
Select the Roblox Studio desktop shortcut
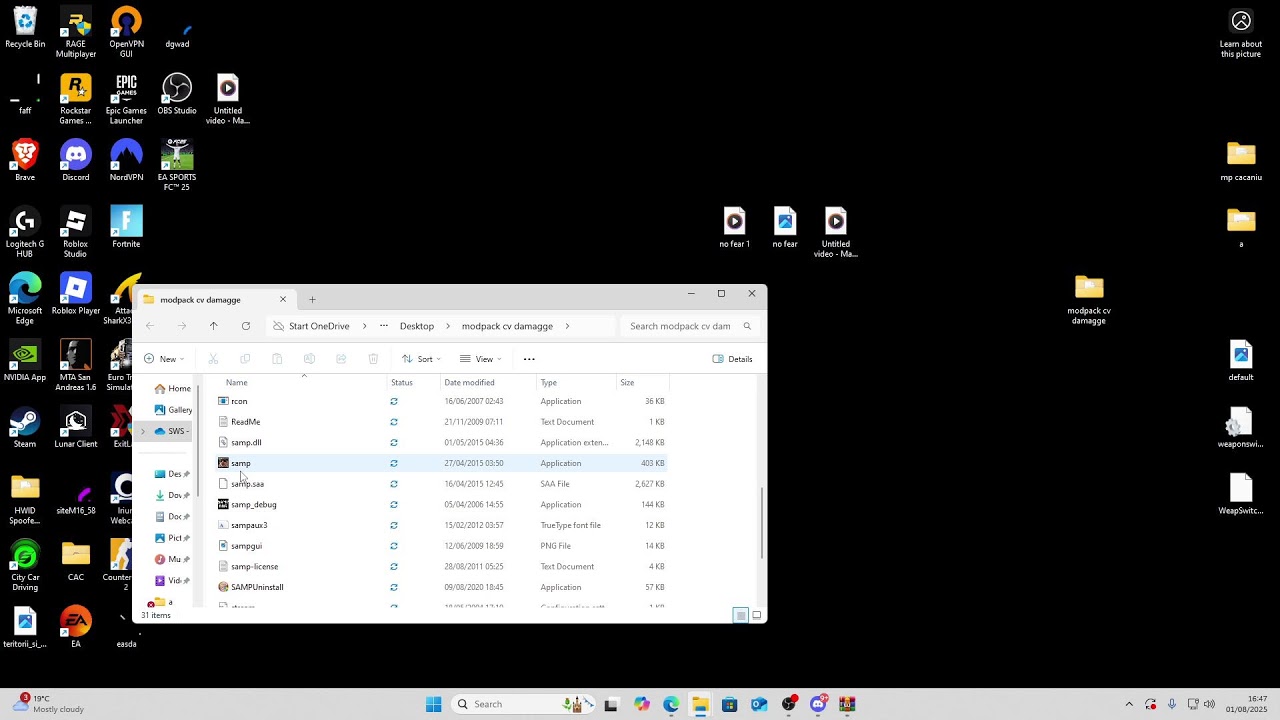point(76,233)
